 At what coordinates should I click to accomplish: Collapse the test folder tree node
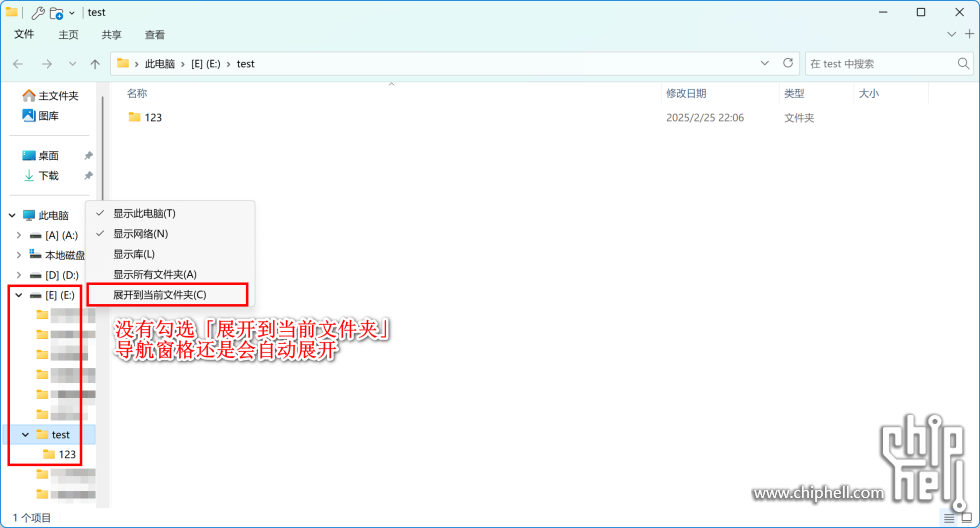(26, 434)
